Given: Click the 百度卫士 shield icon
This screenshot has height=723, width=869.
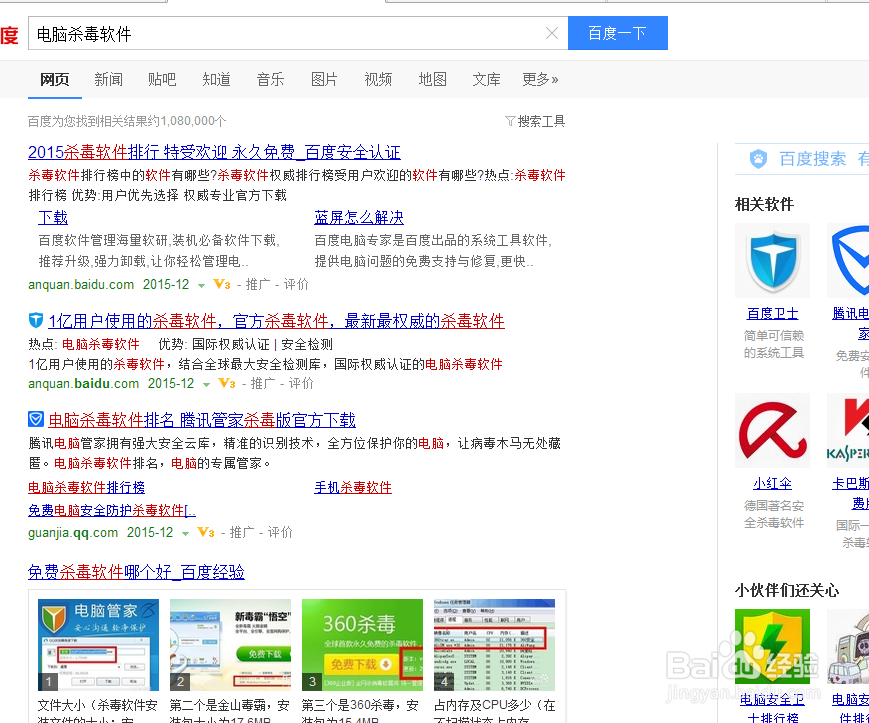Looking at the screenshot, I should 773,261.
